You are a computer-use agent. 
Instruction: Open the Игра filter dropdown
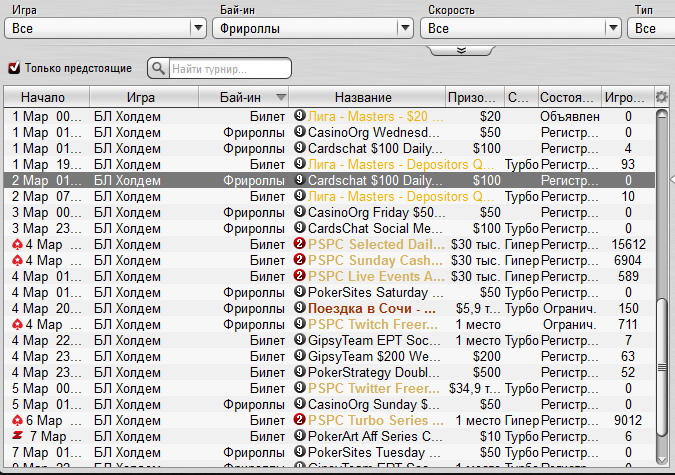105,28
